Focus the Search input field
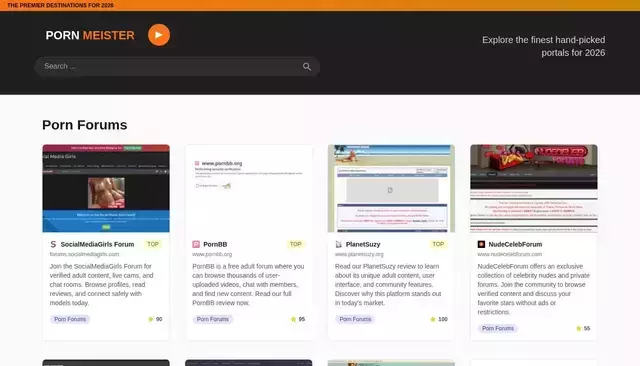The width and height of the screenshot is (640, 366). coord(177,67)
